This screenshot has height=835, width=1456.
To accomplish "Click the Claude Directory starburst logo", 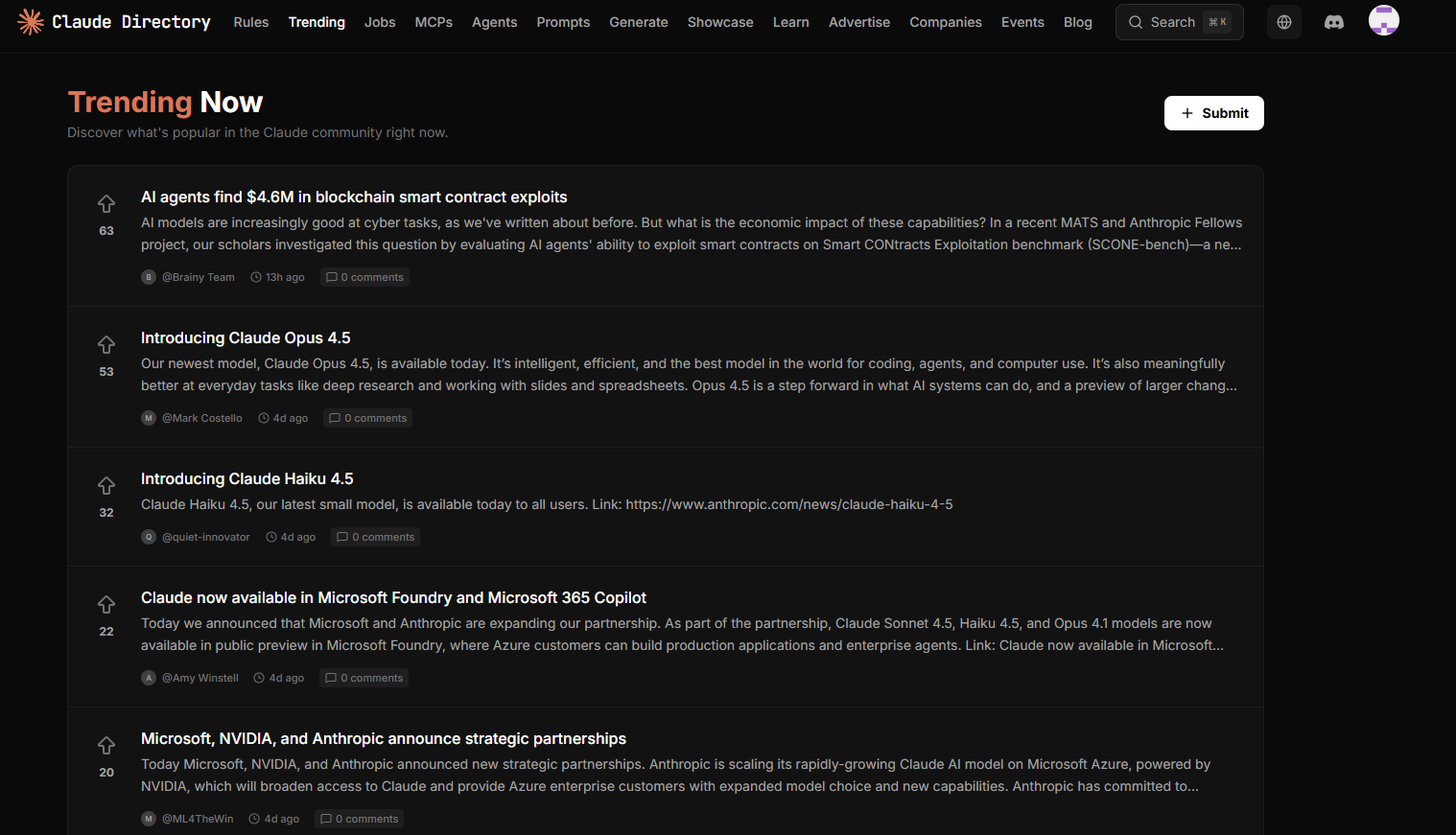I will click(x=31, y=21).
